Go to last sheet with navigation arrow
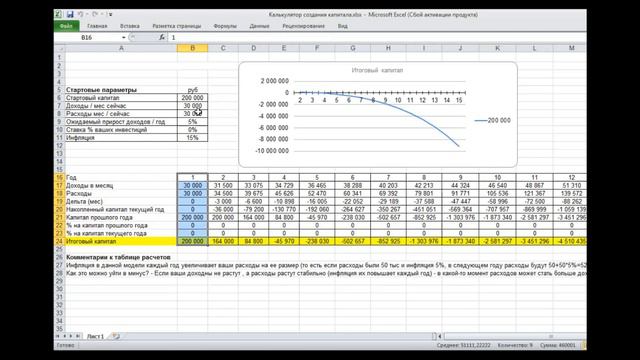This screenshot has height=360, width=640. [78, 336]
